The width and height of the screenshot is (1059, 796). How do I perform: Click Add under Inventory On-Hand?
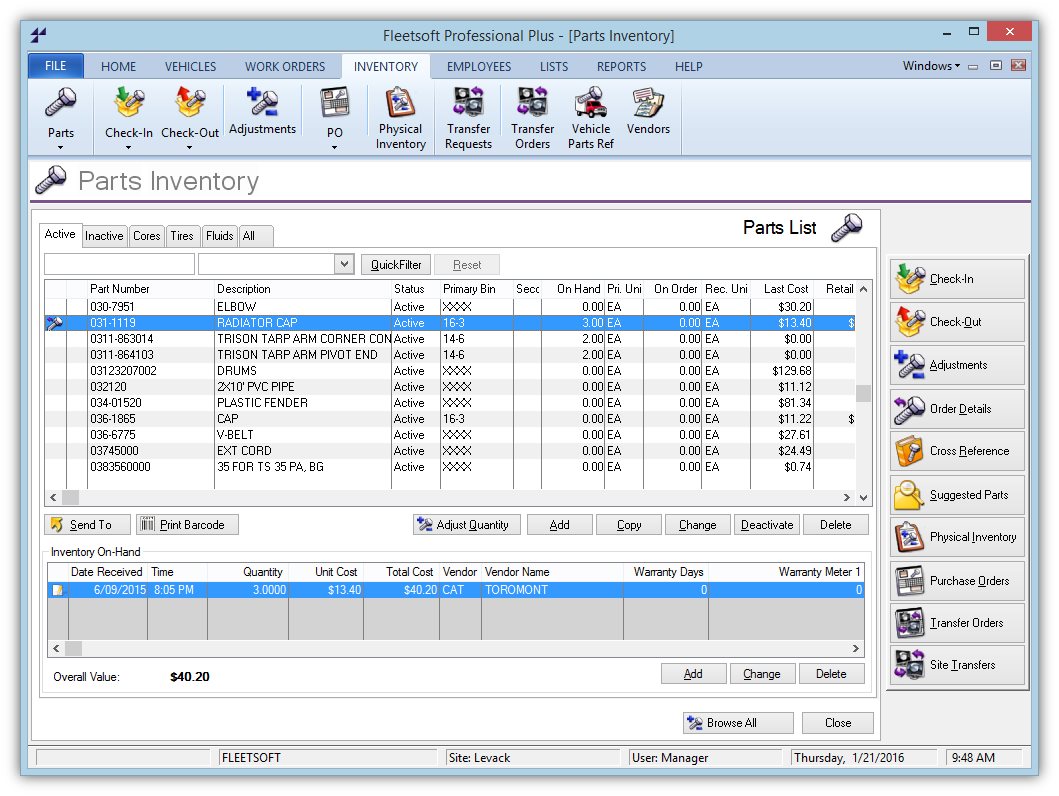(x=694, y=674)
